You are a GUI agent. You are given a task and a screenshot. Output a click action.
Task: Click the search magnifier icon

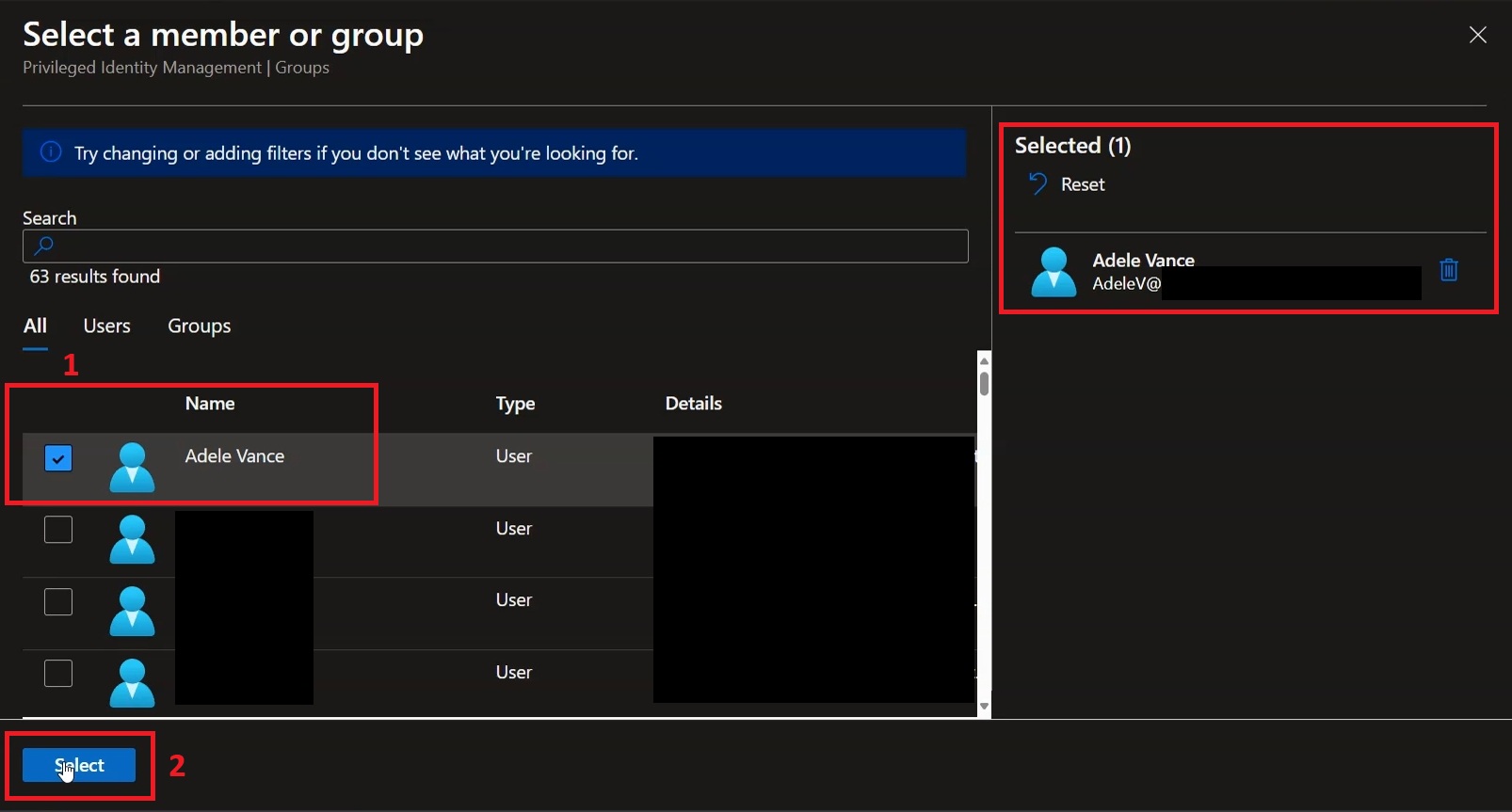[x=43, y=247]
